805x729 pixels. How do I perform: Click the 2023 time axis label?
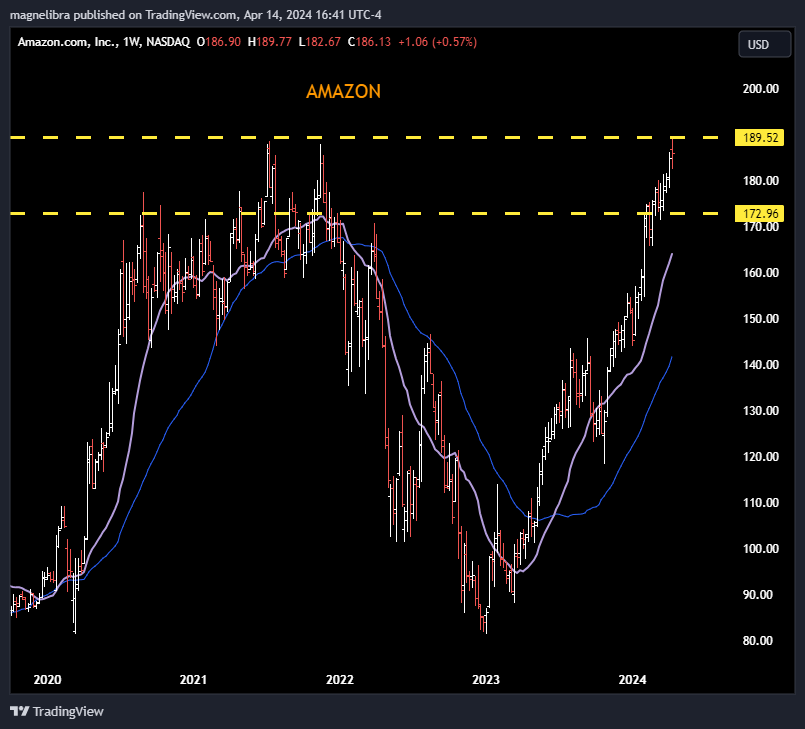(486, 680)
